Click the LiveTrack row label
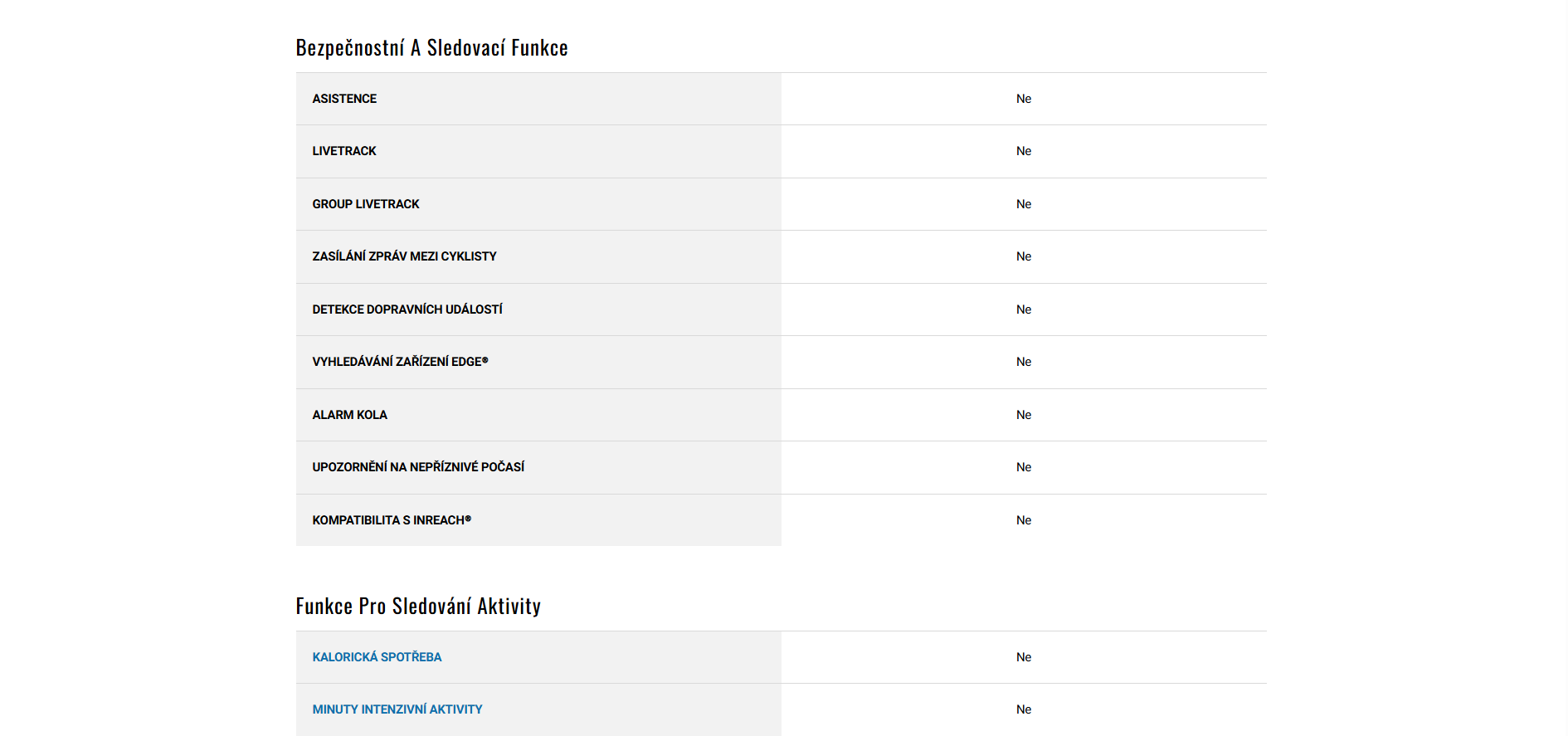 344,151
